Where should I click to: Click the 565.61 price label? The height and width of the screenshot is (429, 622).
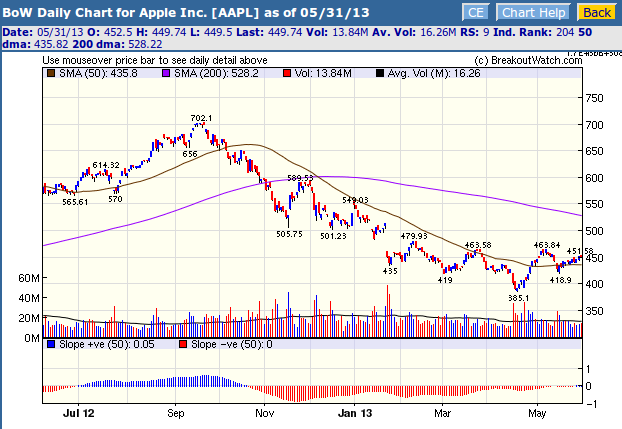[x=75, y=202]
